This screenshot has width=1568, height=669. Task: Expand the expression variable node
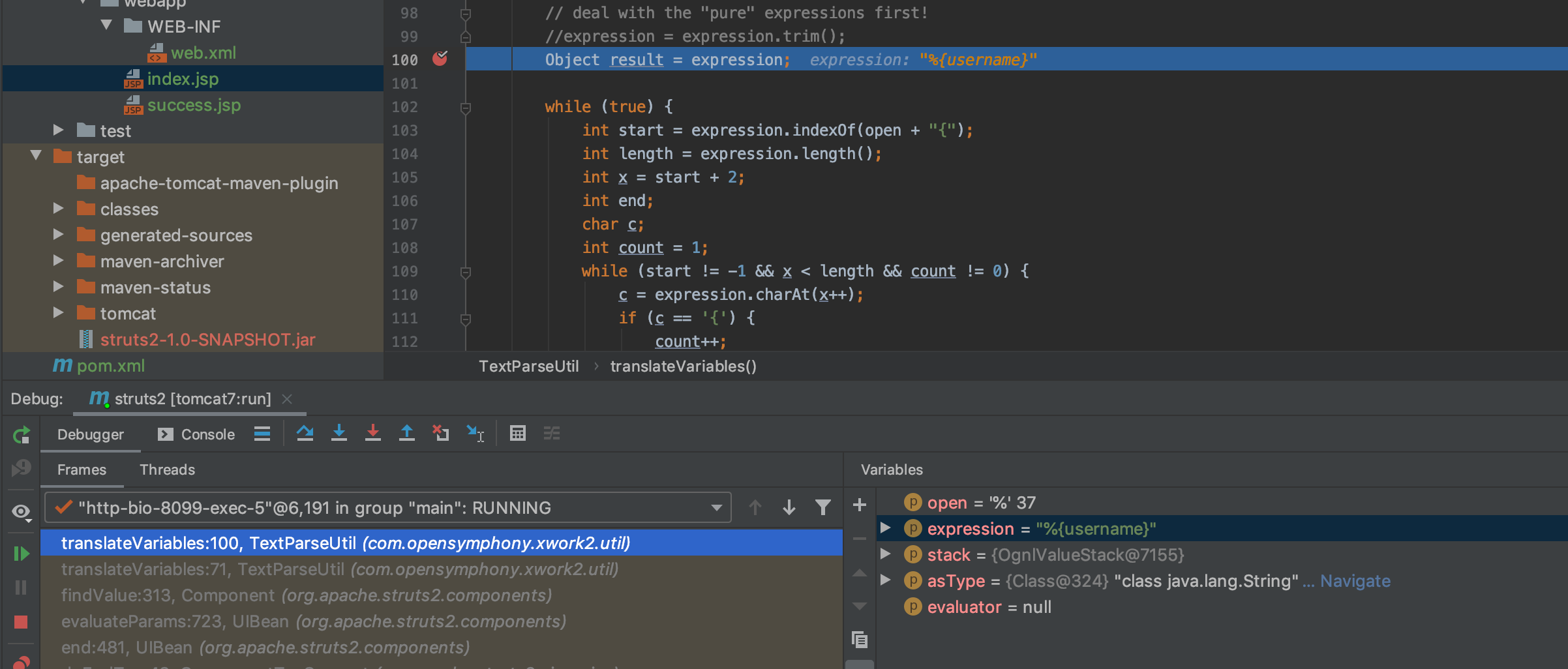[885, 528]
